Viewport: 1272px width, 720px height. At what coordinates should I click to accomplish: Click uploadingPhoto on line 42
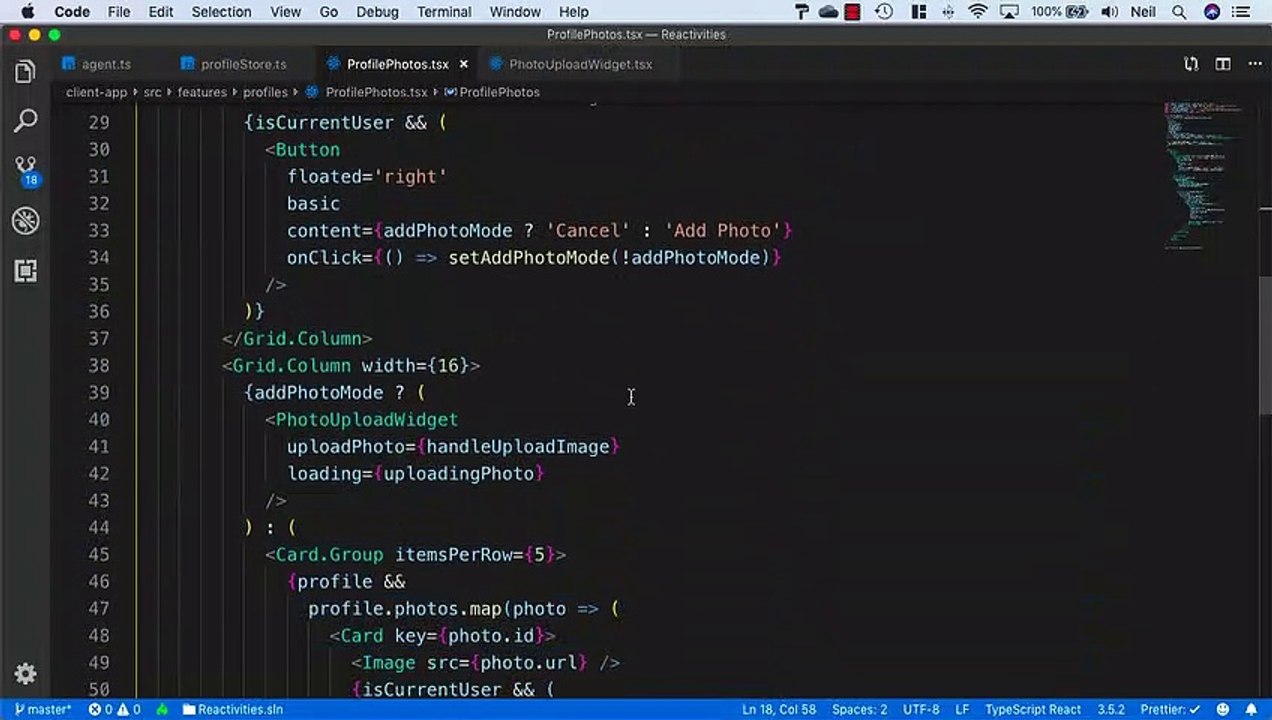(x=459, y=473)
